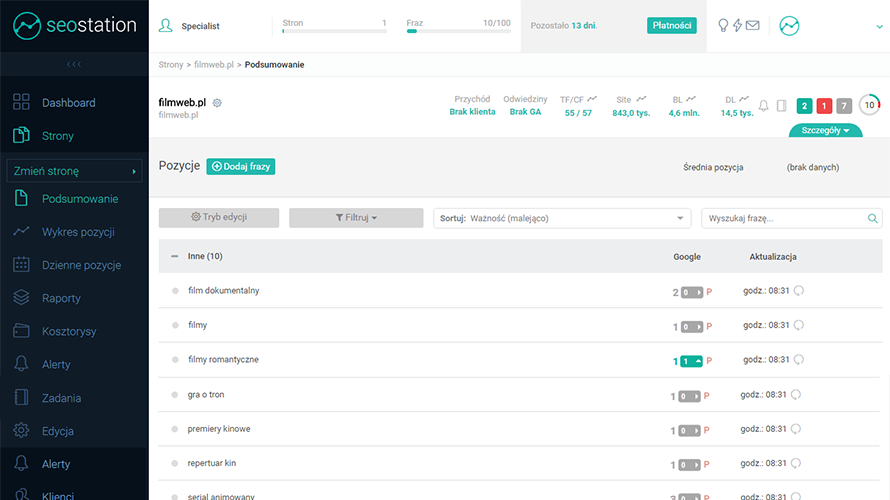Click the site alerts bell icon
Screen dimensions: 890x500
(764, 106)
